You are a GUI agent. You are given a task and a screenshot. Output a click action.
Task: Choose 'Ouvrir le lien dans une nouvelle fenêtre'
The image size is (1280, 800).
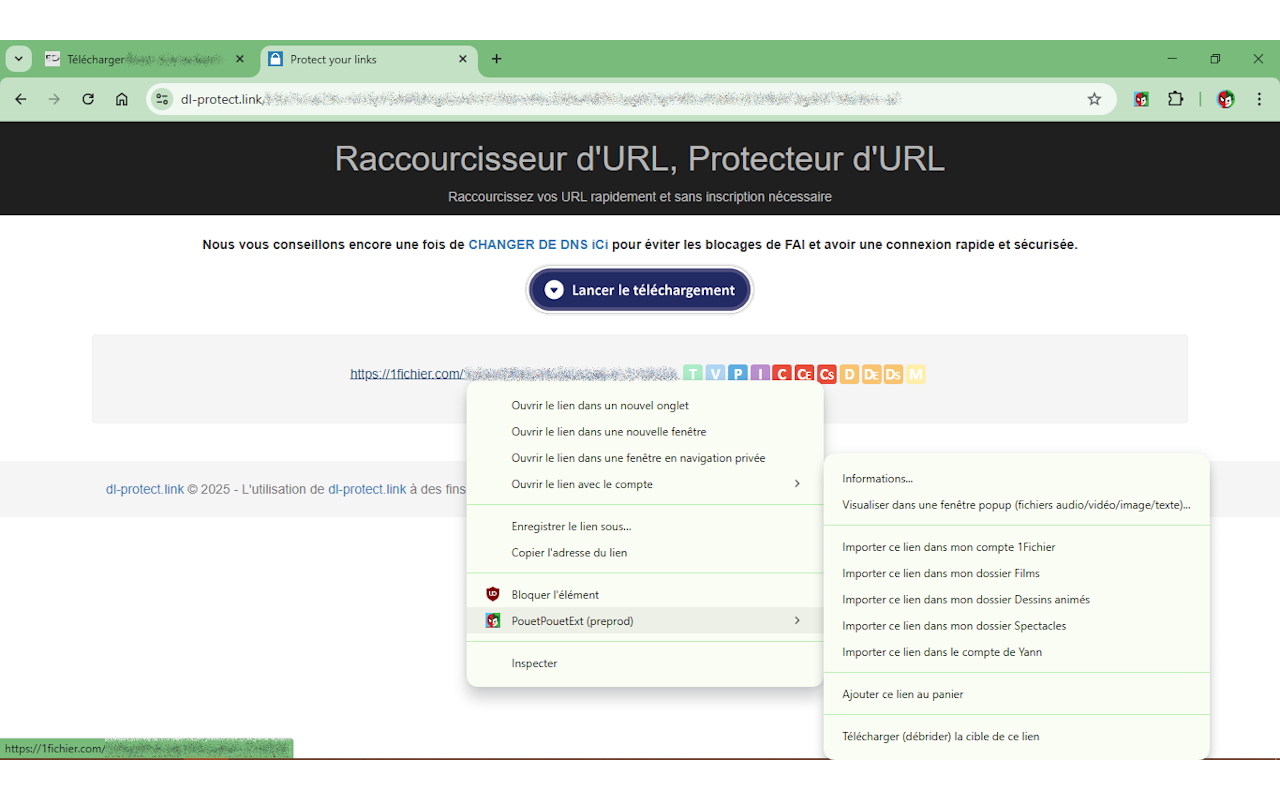point(645,432)
